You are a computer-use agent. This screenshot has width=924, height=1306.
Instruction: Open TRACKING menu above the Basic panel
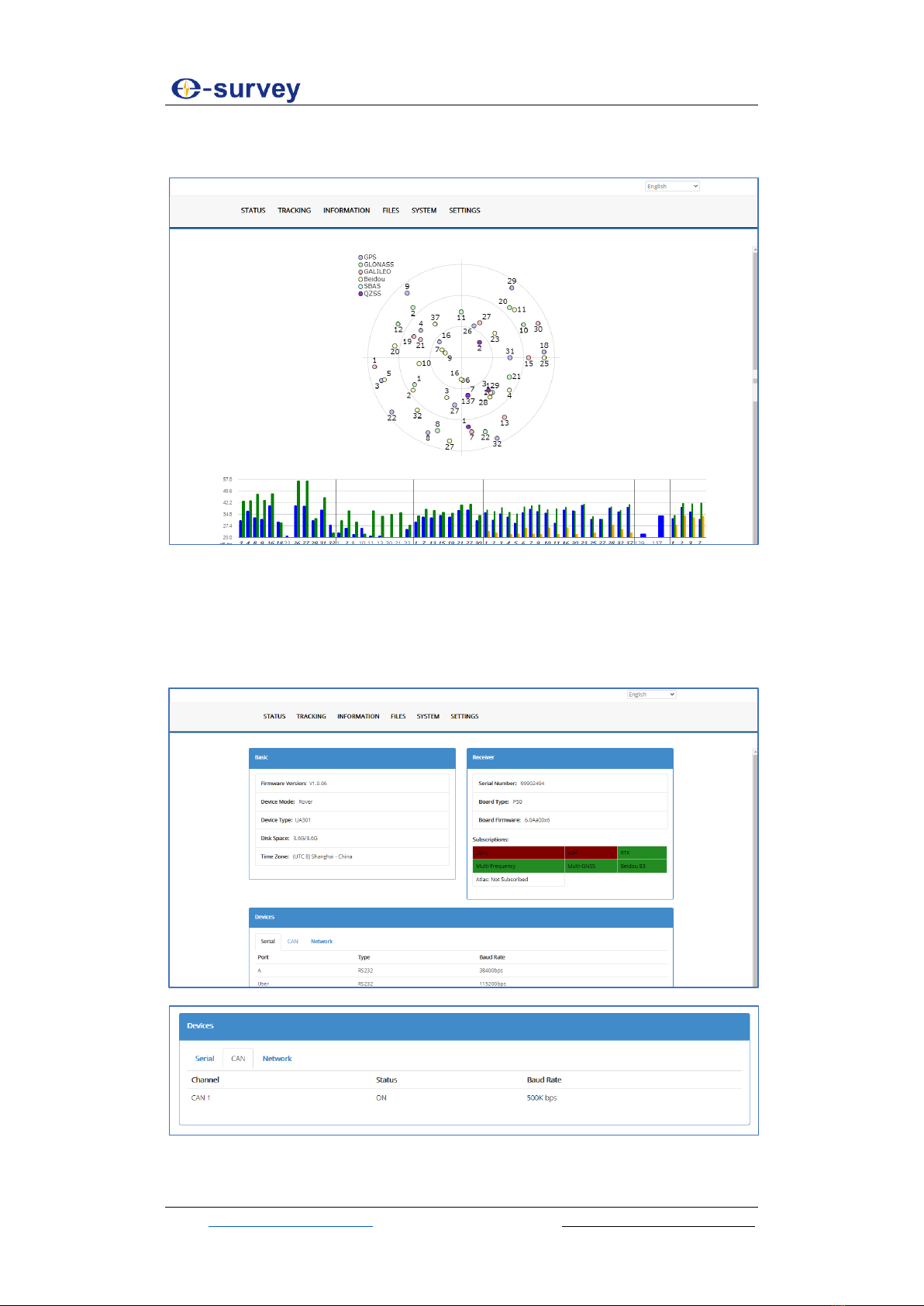(311, 717)
